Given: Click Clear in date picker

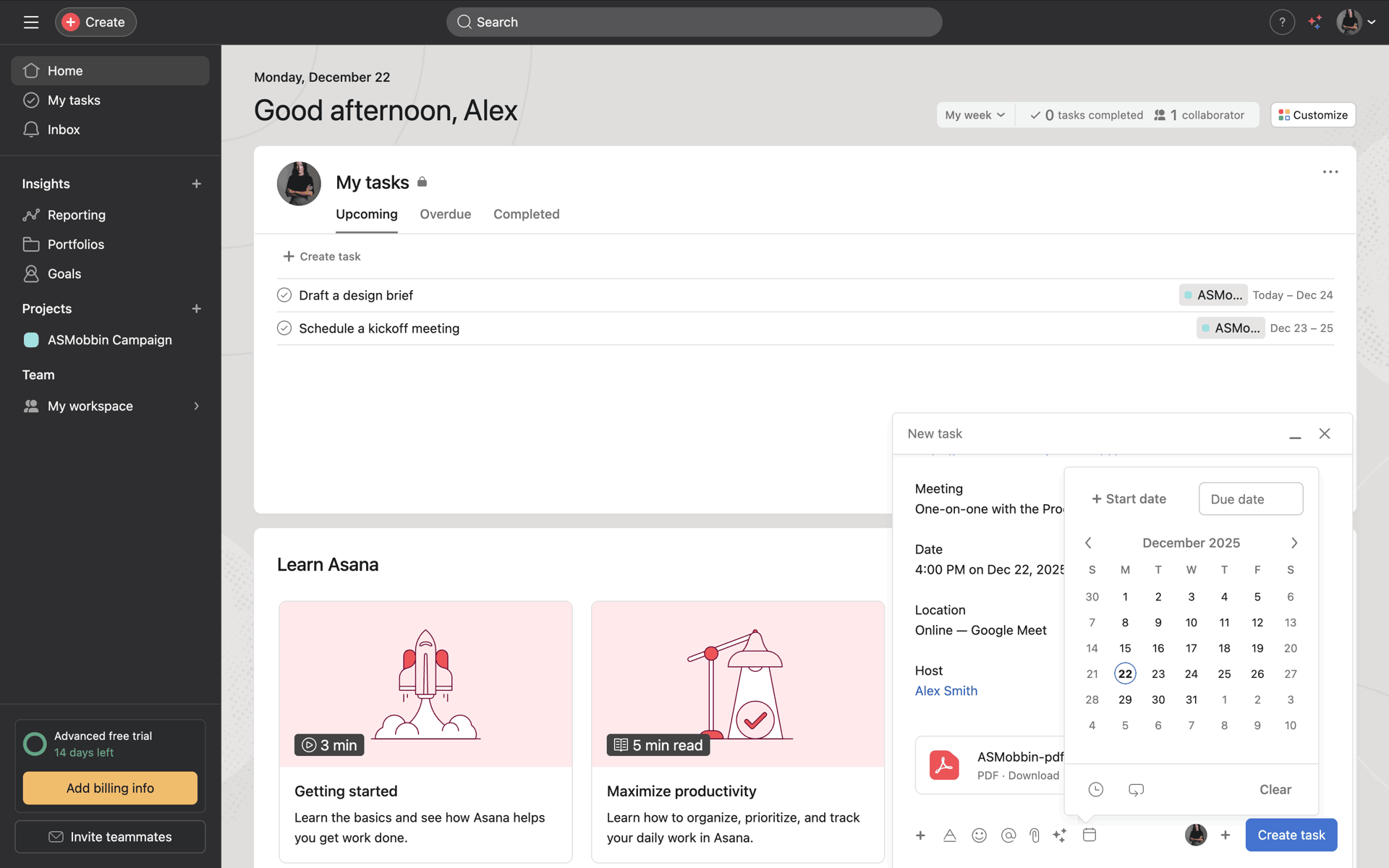Looking at the screenshot, I should [x=1275, y=790].
